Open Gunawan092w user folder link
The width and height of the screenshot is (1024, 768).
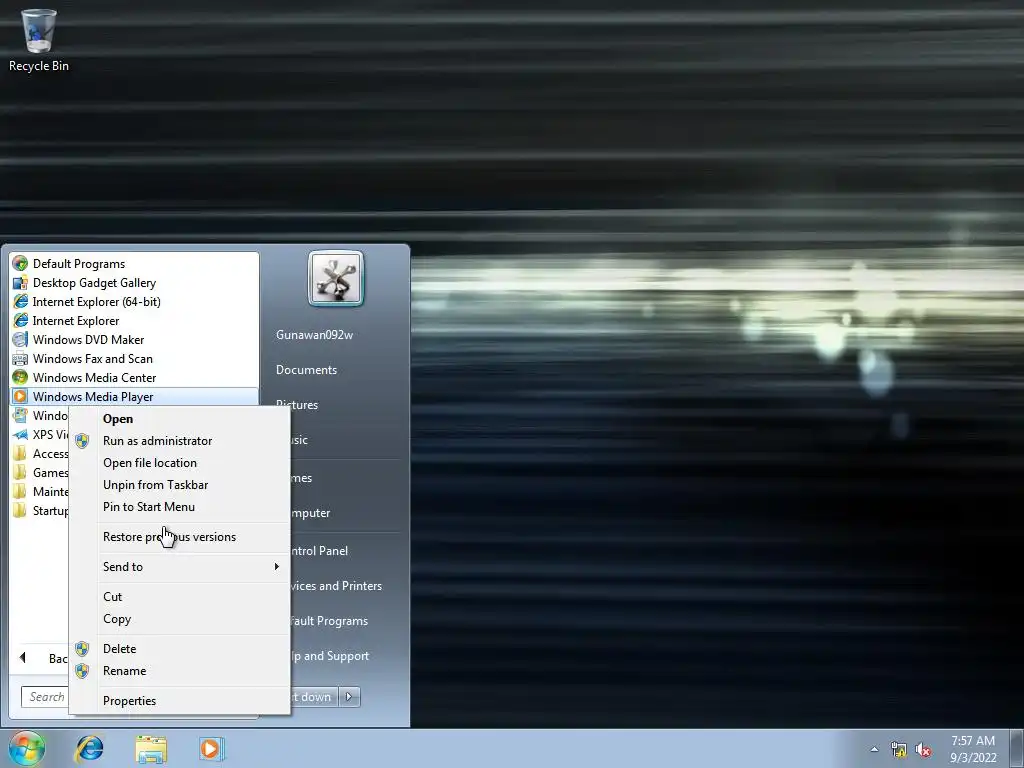[x=314, y=335]
